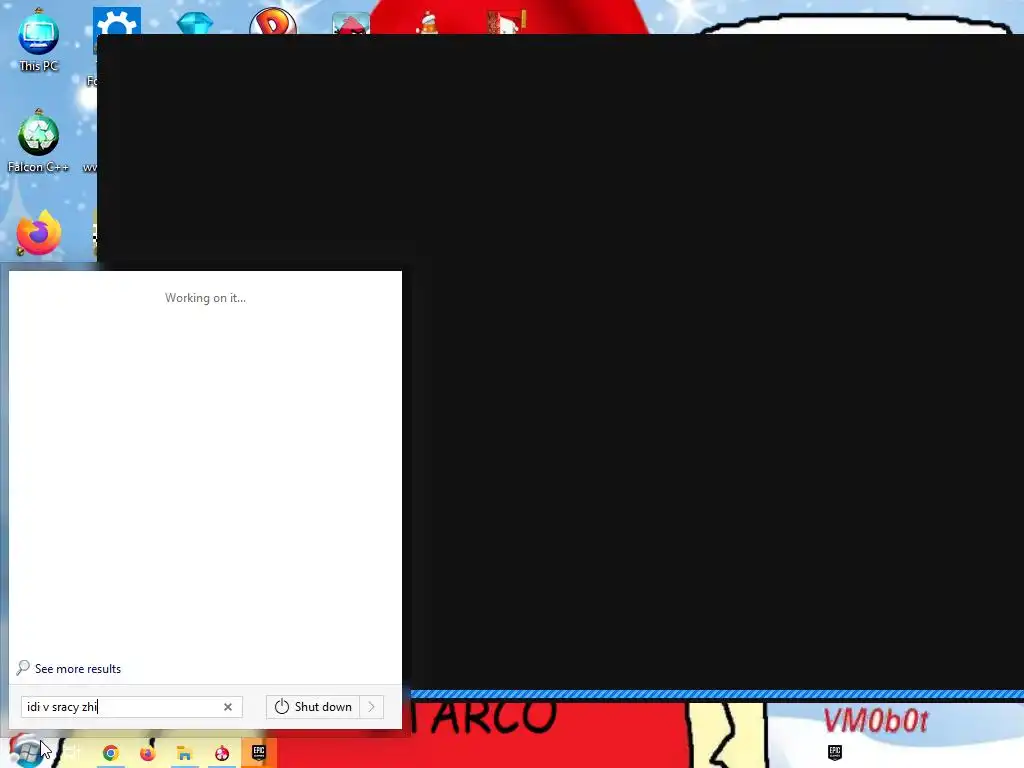Viewport: 1024px width, 768px height.
Task: Open the cyan diamond desktop icon
Action: (195, 24)
